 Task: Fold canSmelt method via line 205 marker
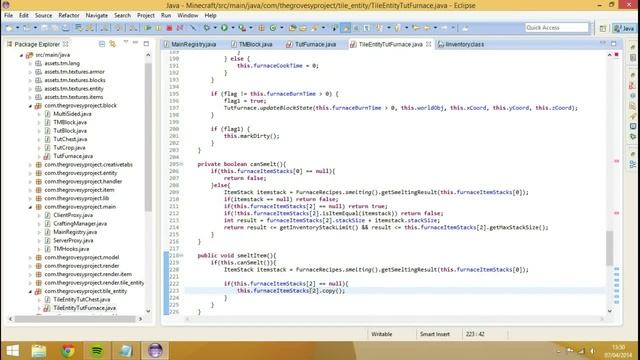181,164
